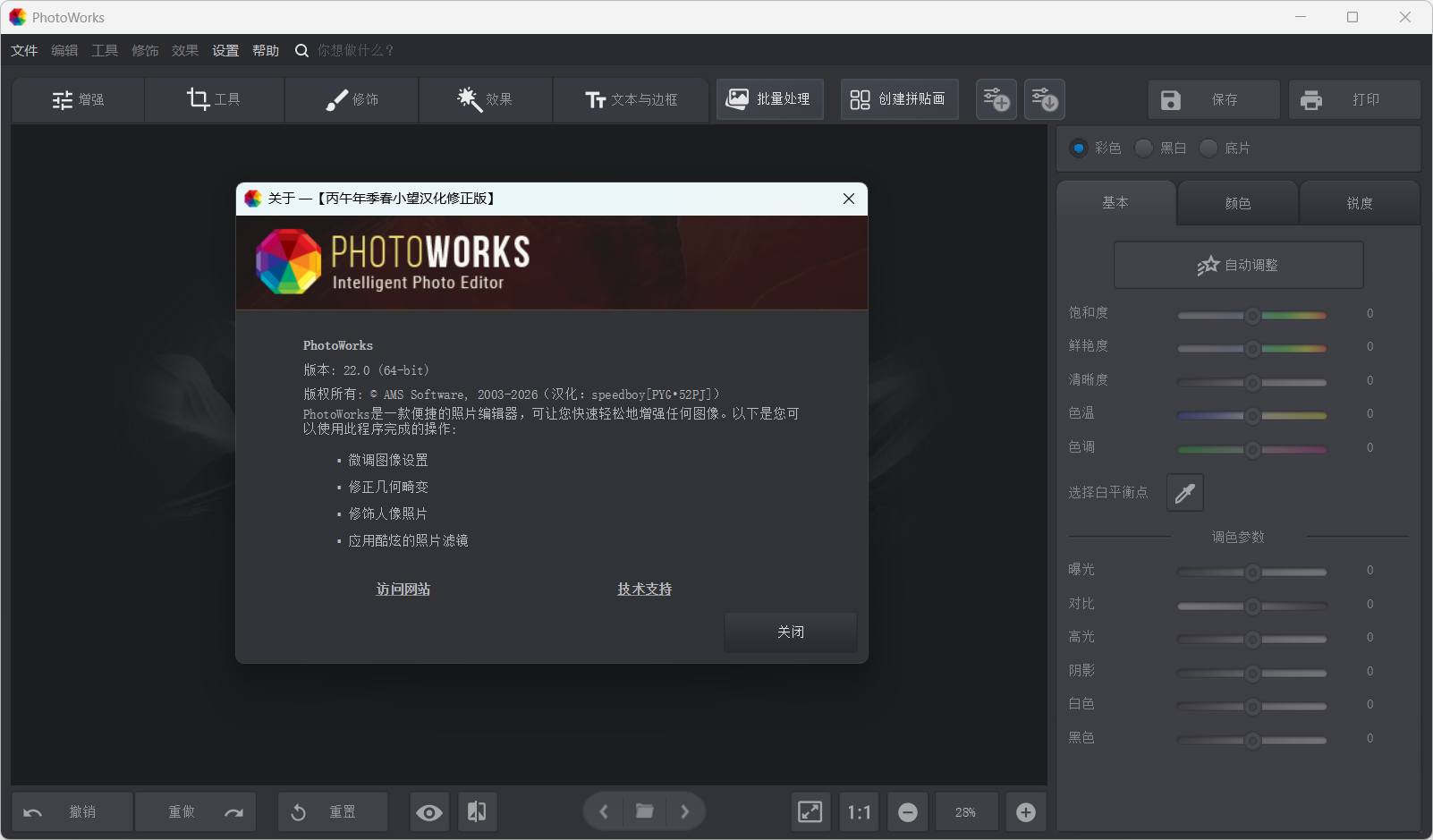Click the 创建拼贴画 collage button
The height and width of the screenshot is (840, 1433).
(899, 99)
